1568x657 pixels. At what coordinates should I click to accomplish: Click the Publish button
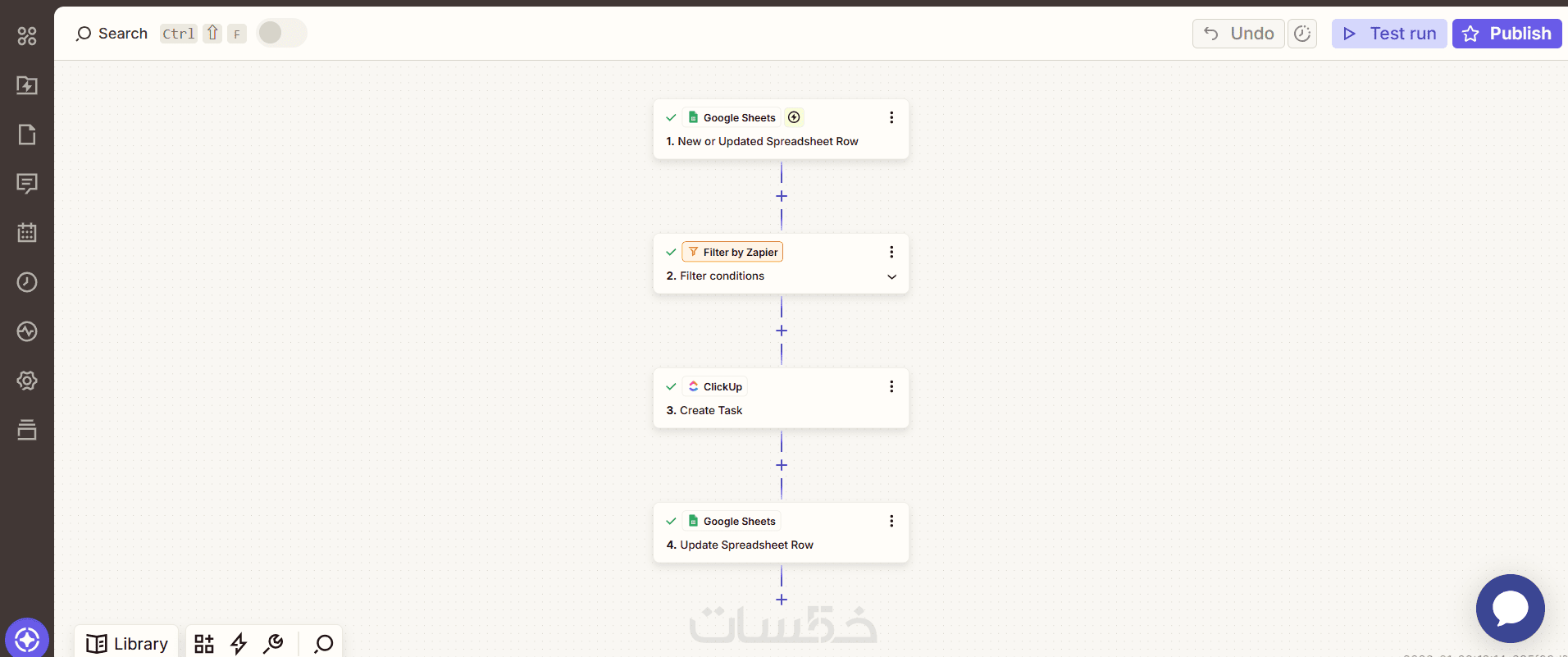1506,34
